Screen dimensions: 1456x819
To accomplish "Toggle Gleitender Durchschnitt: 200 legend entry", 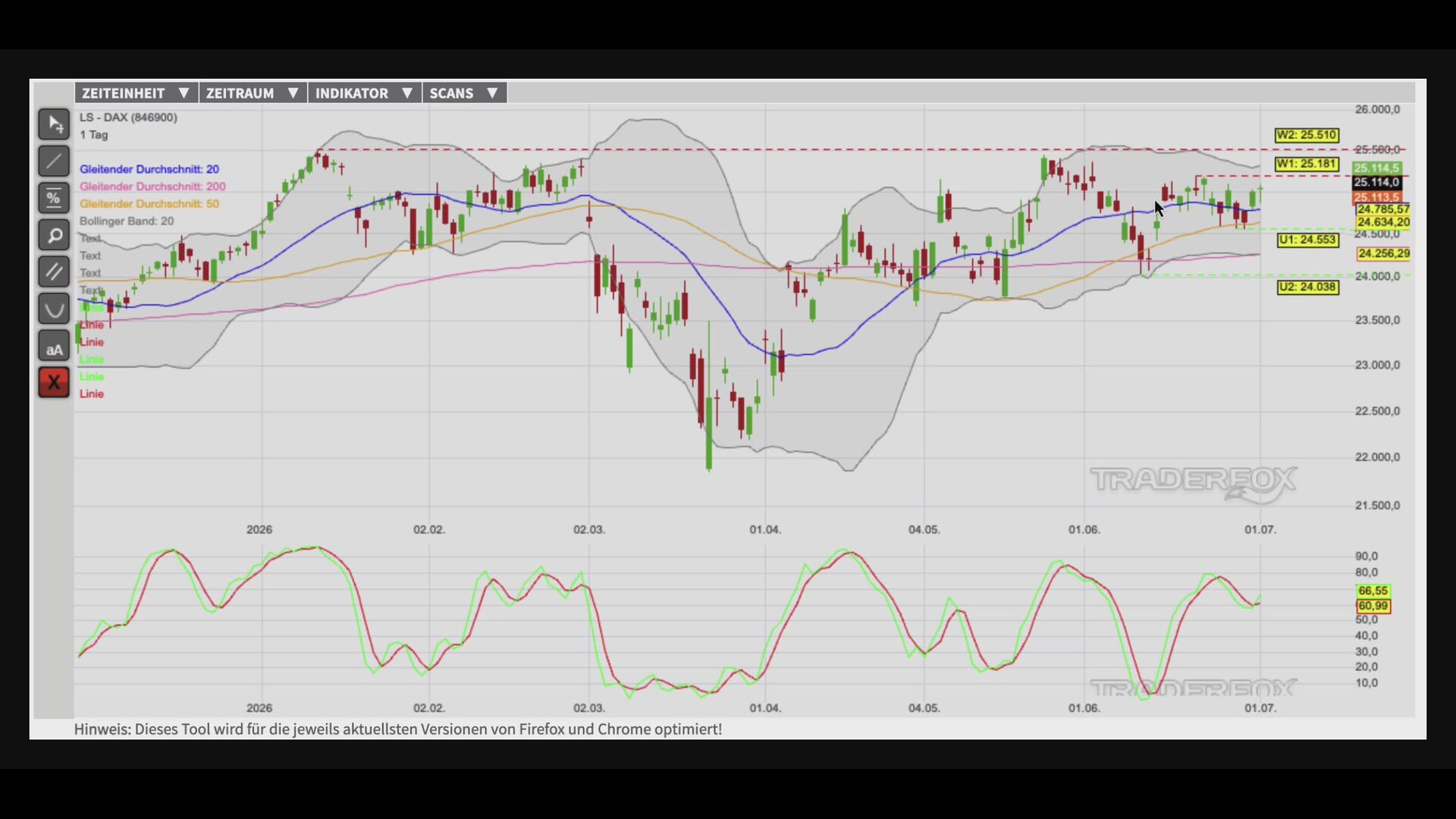I will coord(152,187).
